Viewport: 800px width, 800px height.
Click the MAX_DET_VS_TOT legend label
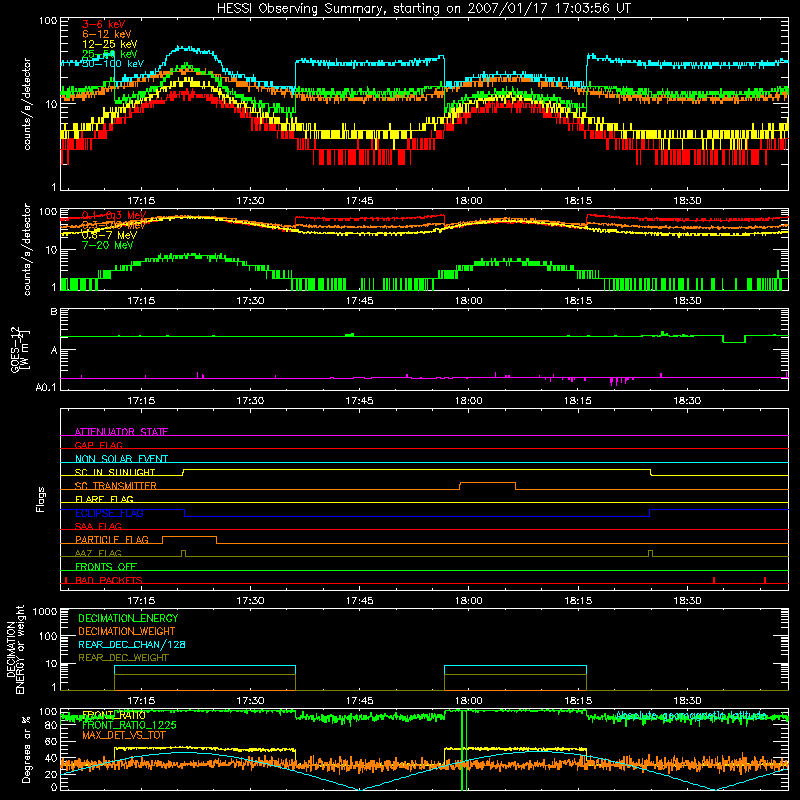coord(124,735)
